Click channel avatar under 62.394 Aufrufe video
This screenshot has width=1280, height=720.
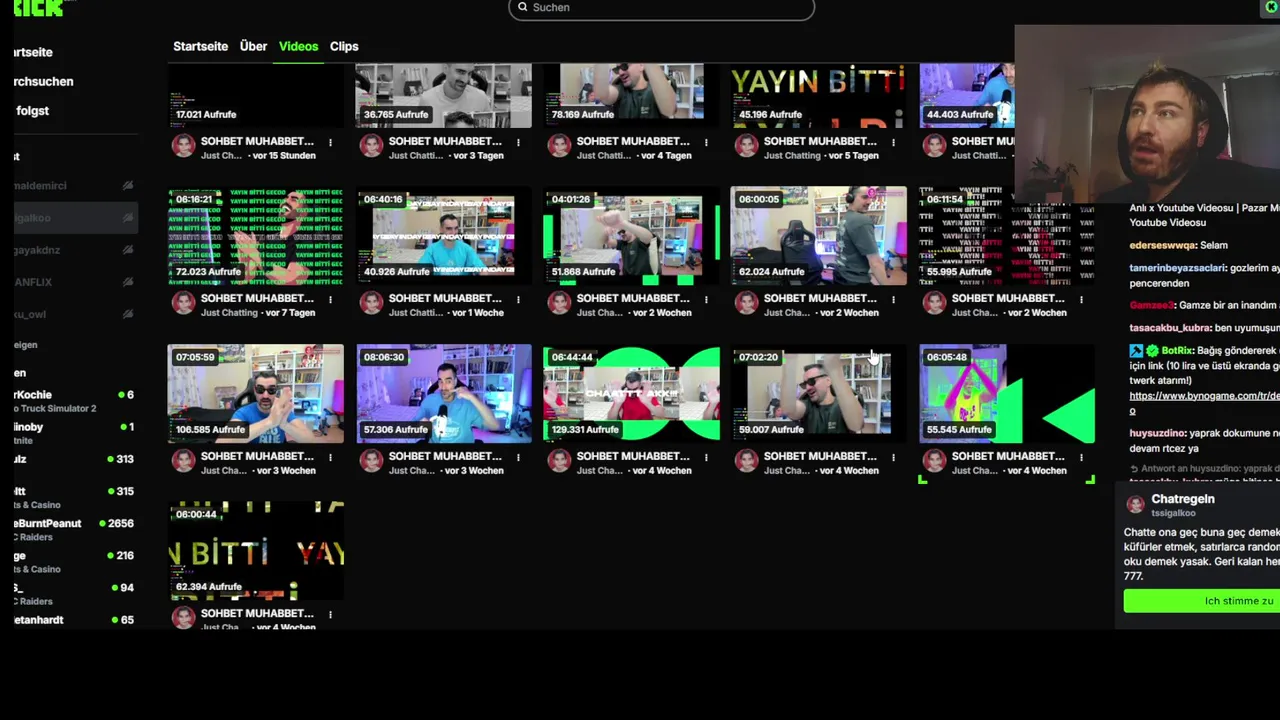coord(183,618)
